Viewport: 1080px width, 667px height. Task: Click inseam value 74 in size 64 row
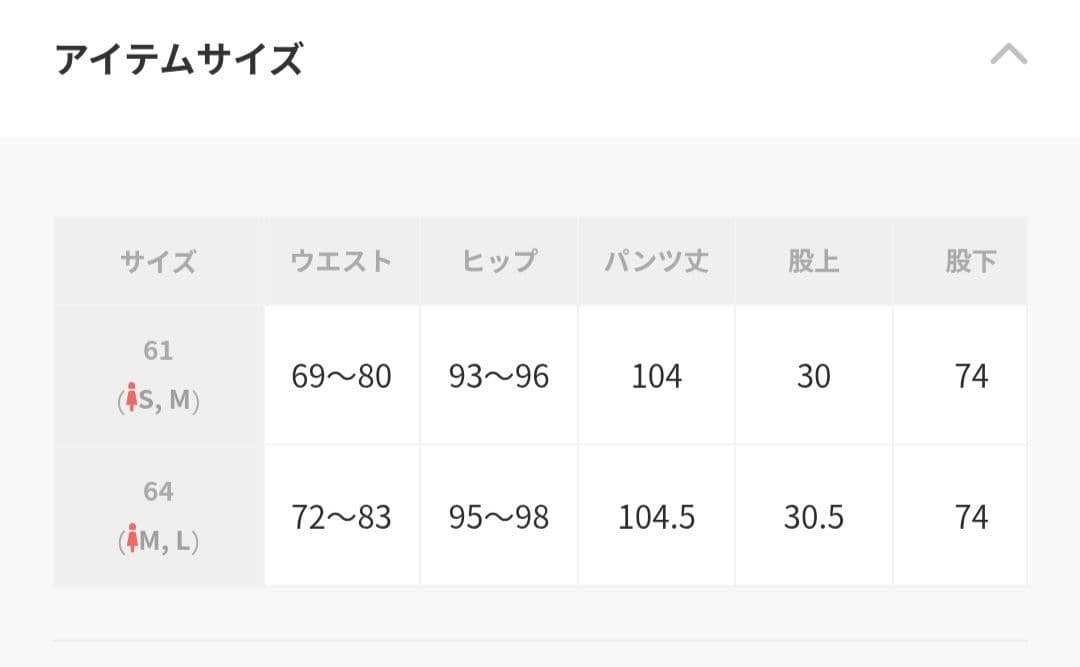tap(971, 517)
